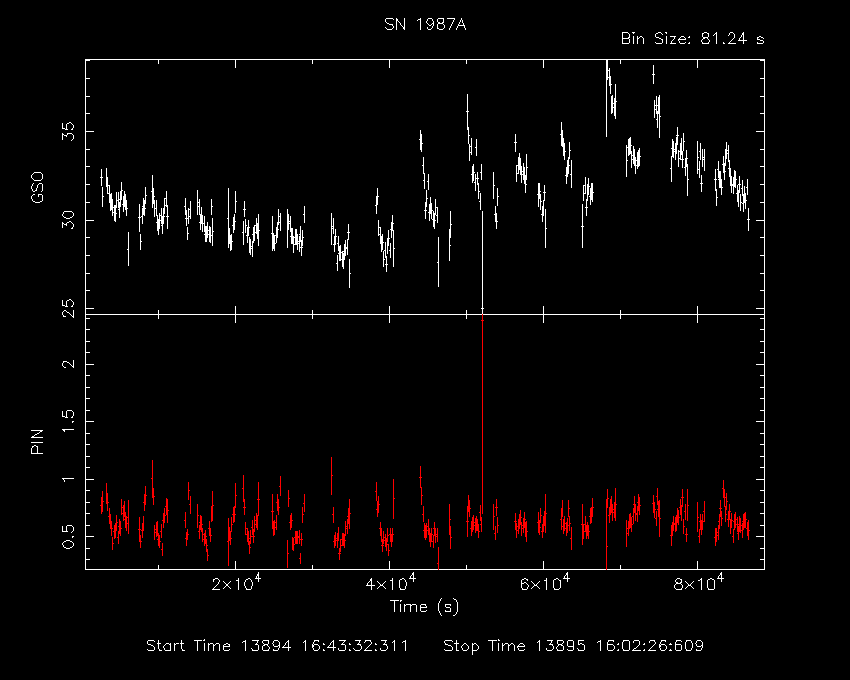Click the PIN axis tick value 1
Screen dimensions: 850x680
[68, 479]
